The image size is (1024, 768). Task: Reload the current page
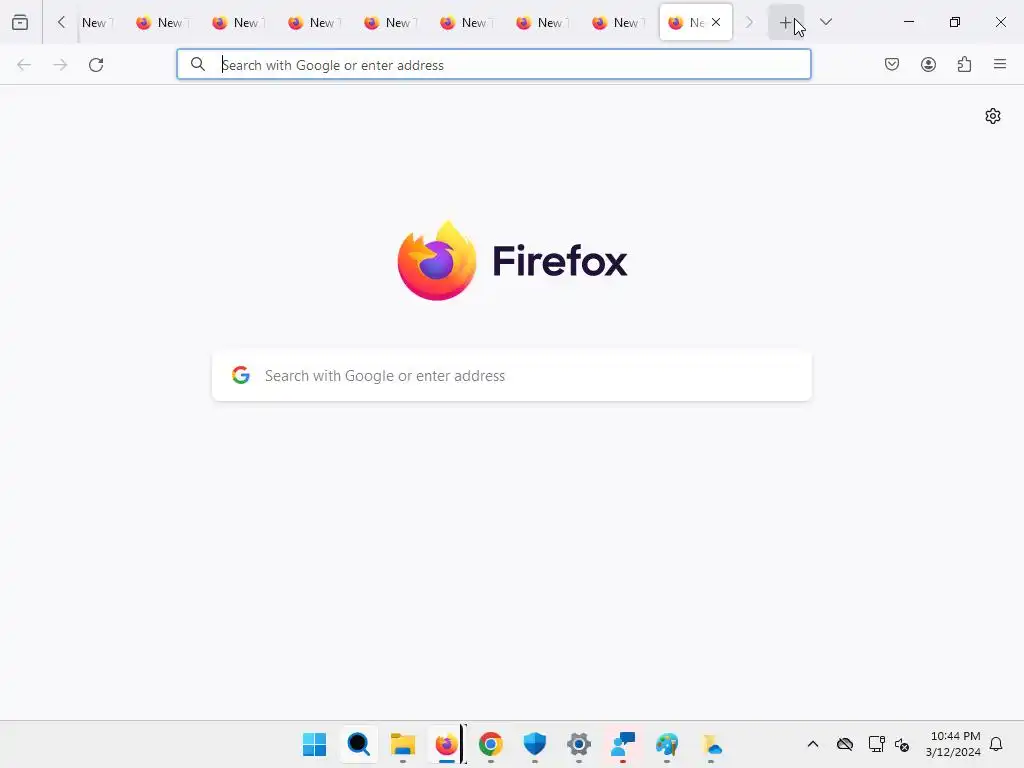(x=96, y=65)
